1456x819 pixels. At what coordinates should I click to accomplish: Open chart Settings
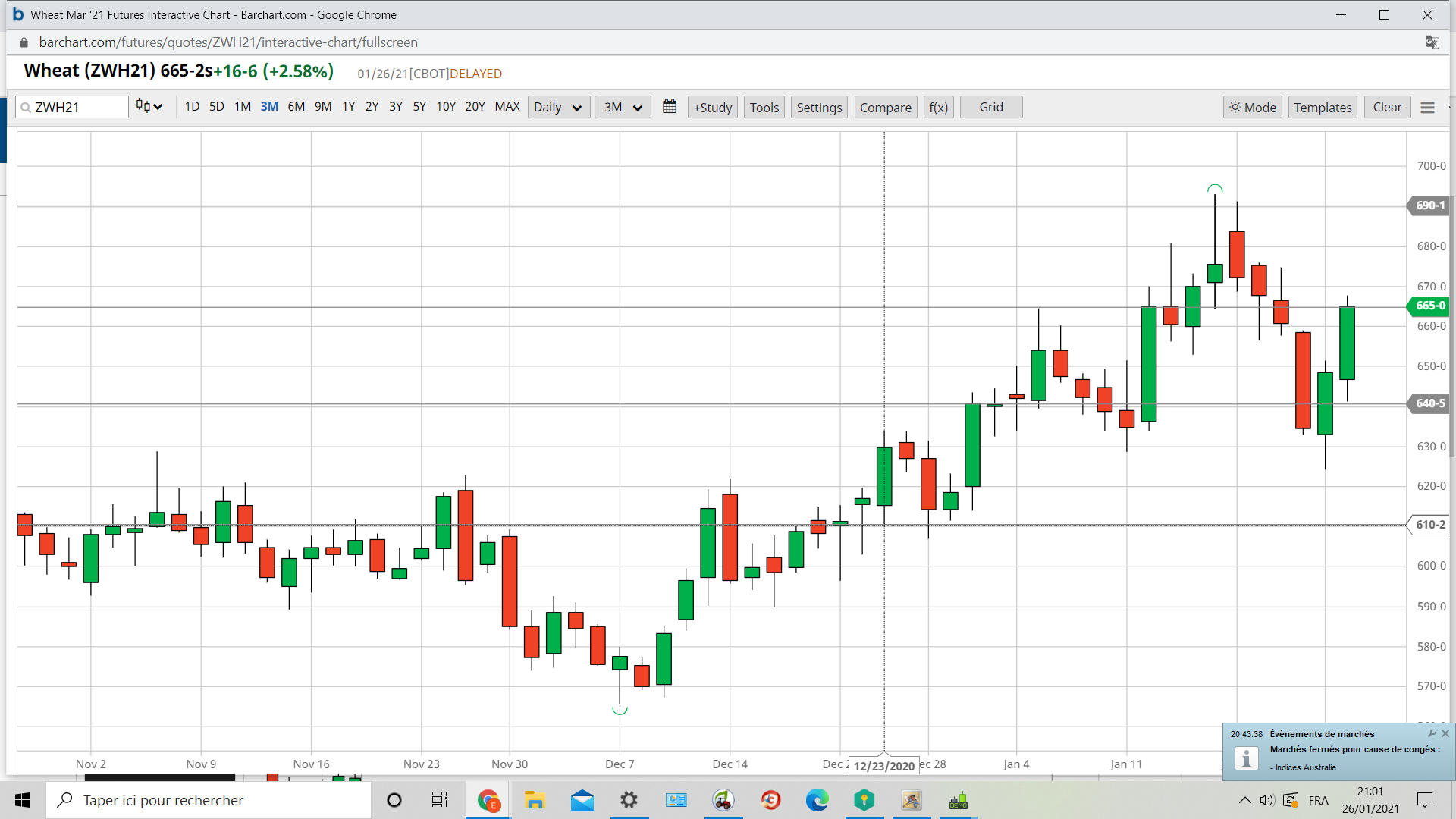pyautogui.click(x=819, y=108)
